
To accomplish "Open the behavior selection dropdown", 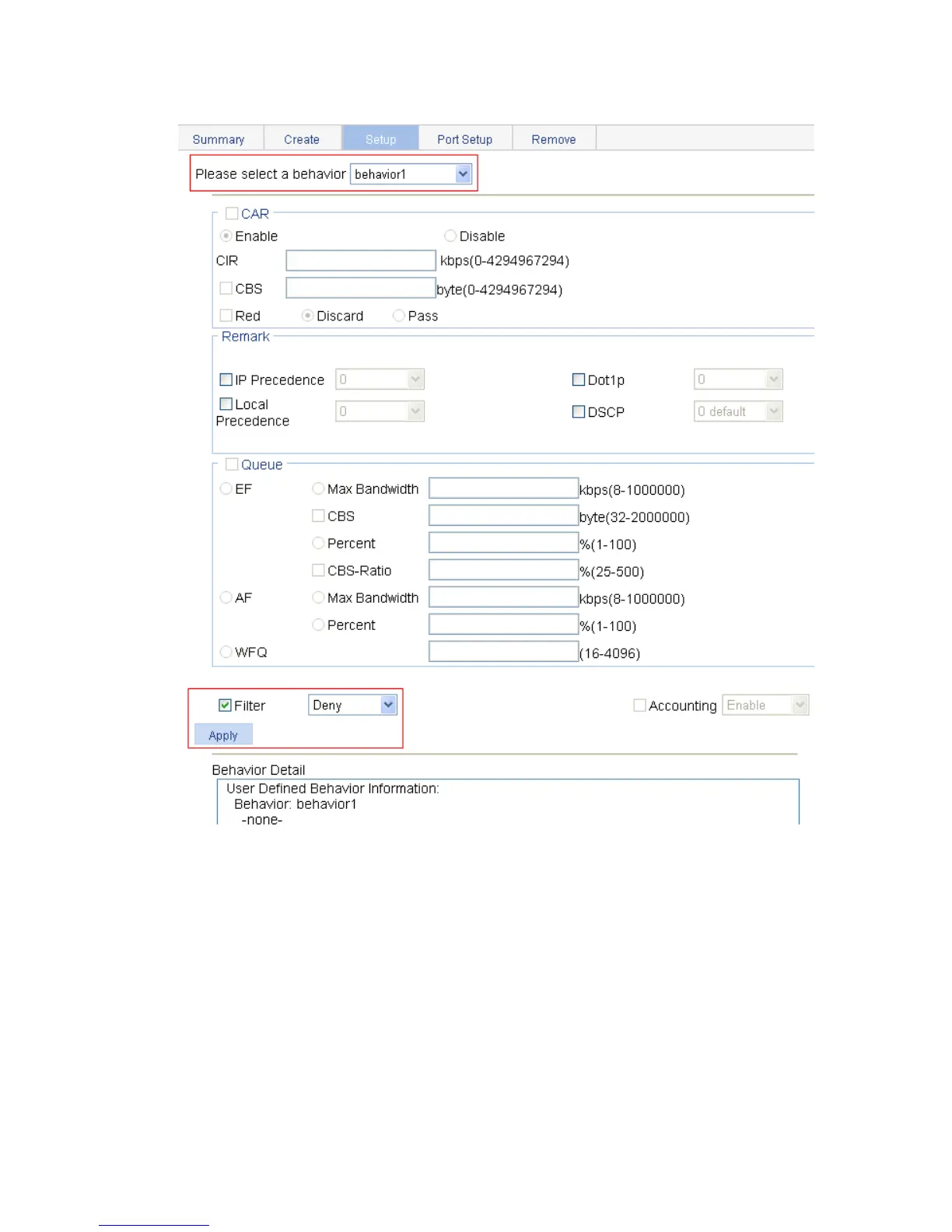I will (411, 174).
